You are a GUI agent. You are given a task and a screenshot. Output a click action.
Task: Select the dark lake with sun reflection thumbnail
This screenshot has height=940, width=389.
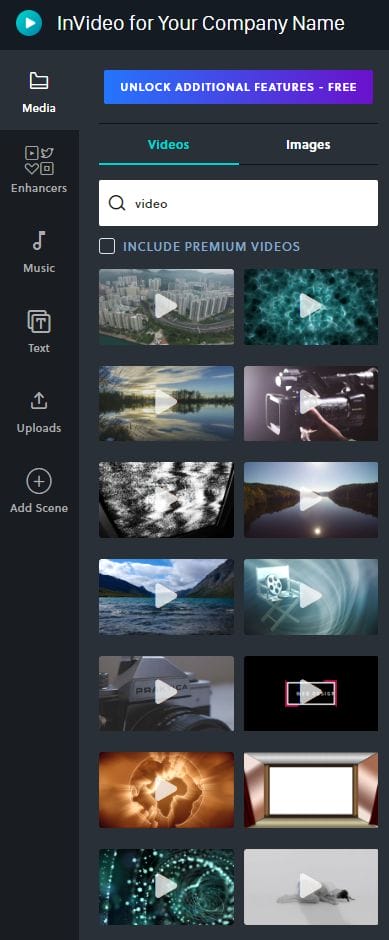tap(310, 499)
